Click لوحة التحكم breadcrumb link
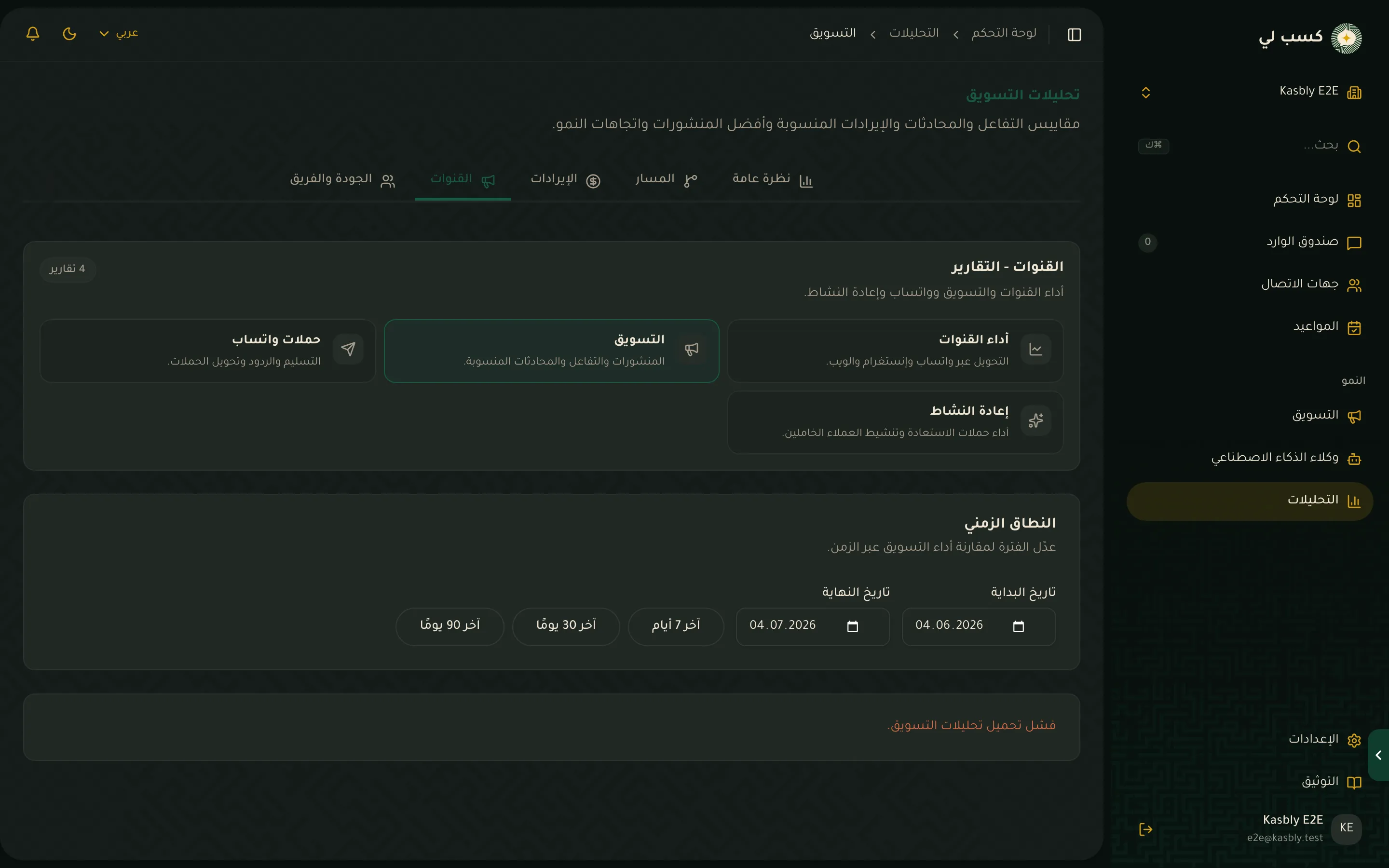 point(1004,33)
